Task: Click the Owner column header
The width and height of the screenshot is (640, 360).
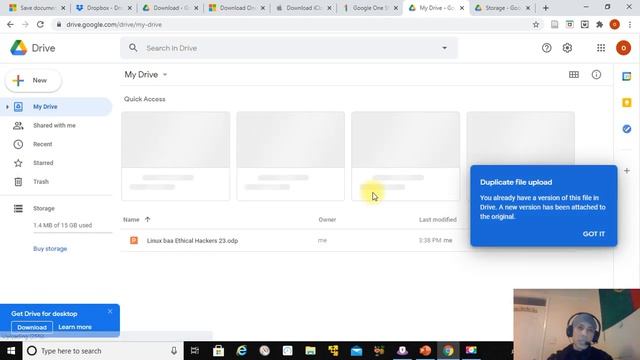Action: (x=327, y=220)
